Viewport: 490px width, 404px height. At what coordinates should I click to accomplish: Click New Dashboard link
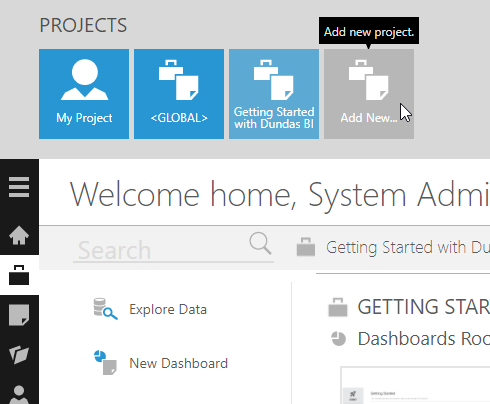tap(178, 363)
